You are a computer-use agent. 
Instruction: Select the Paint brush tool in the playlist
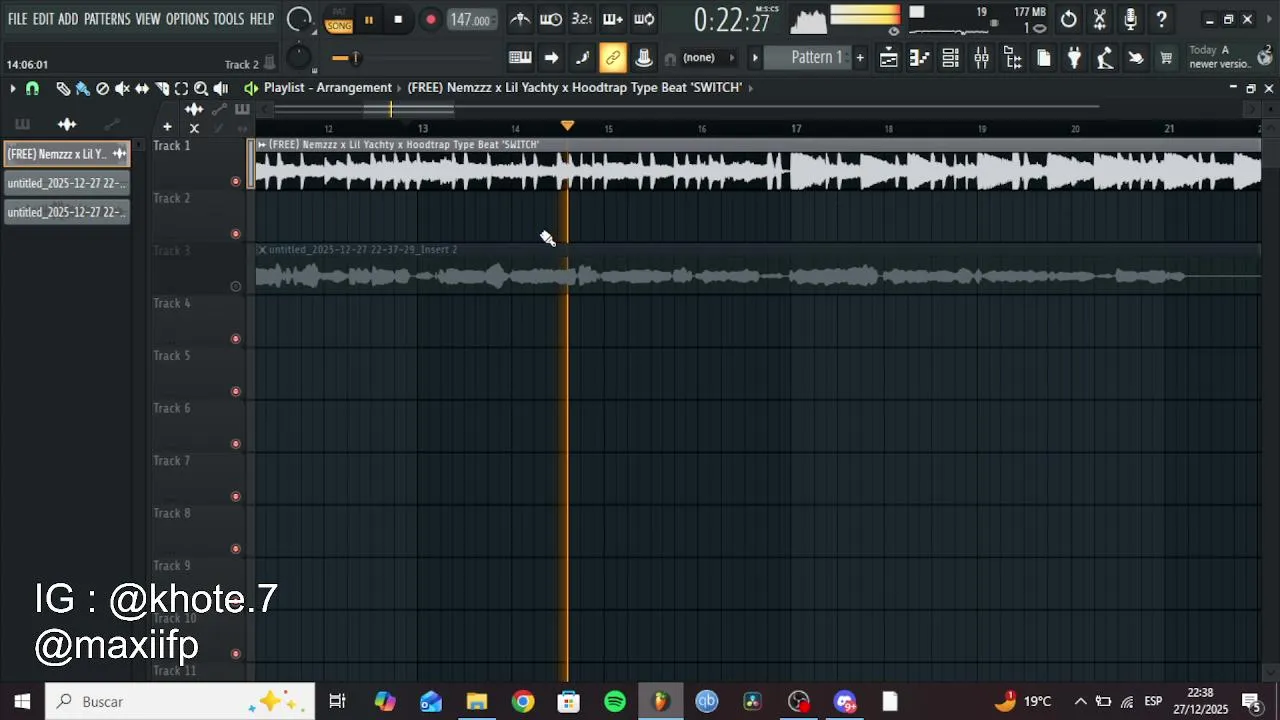click(x=83, y=88)
